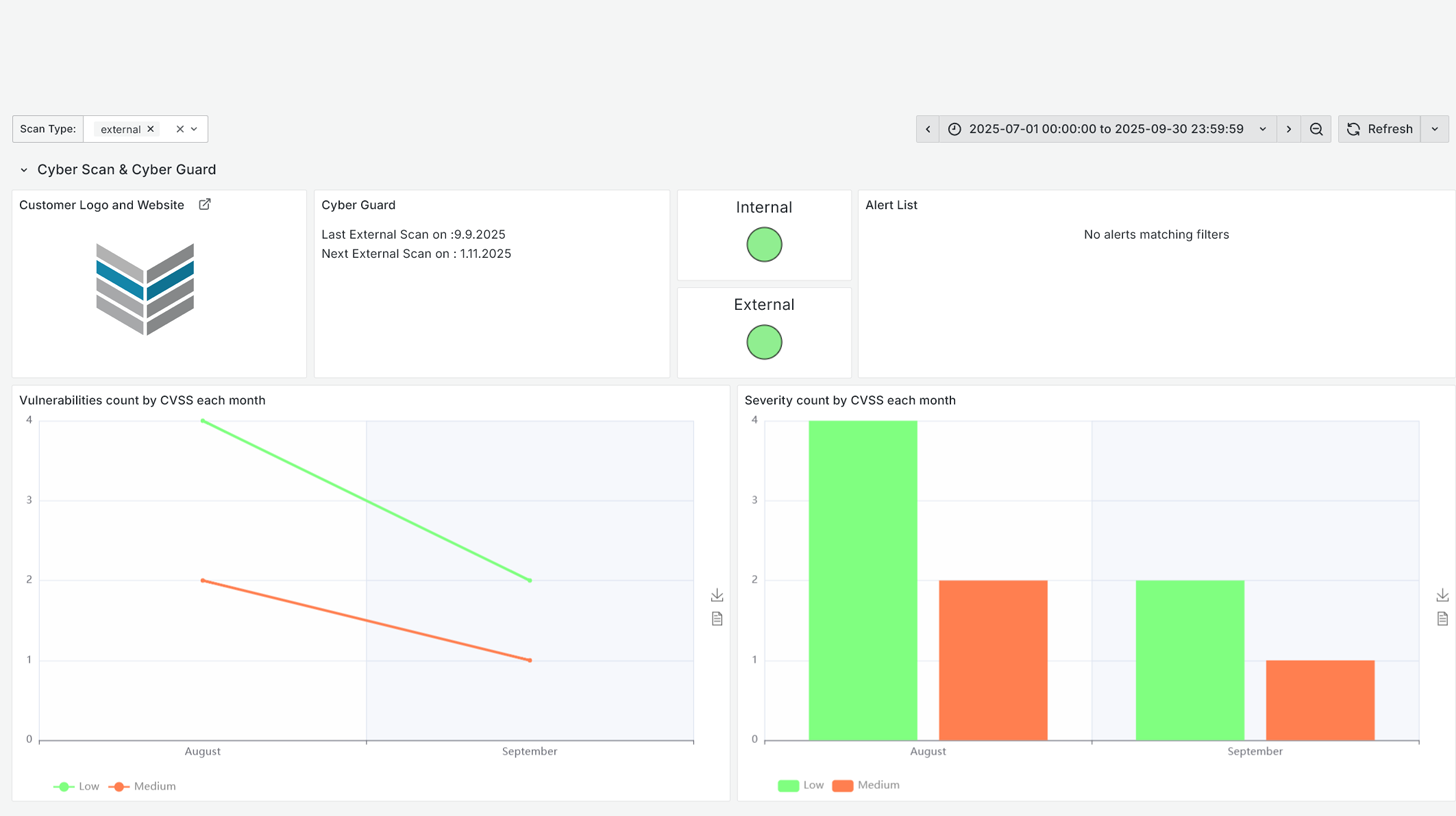Click the Refresh button

click(1379, 129)
